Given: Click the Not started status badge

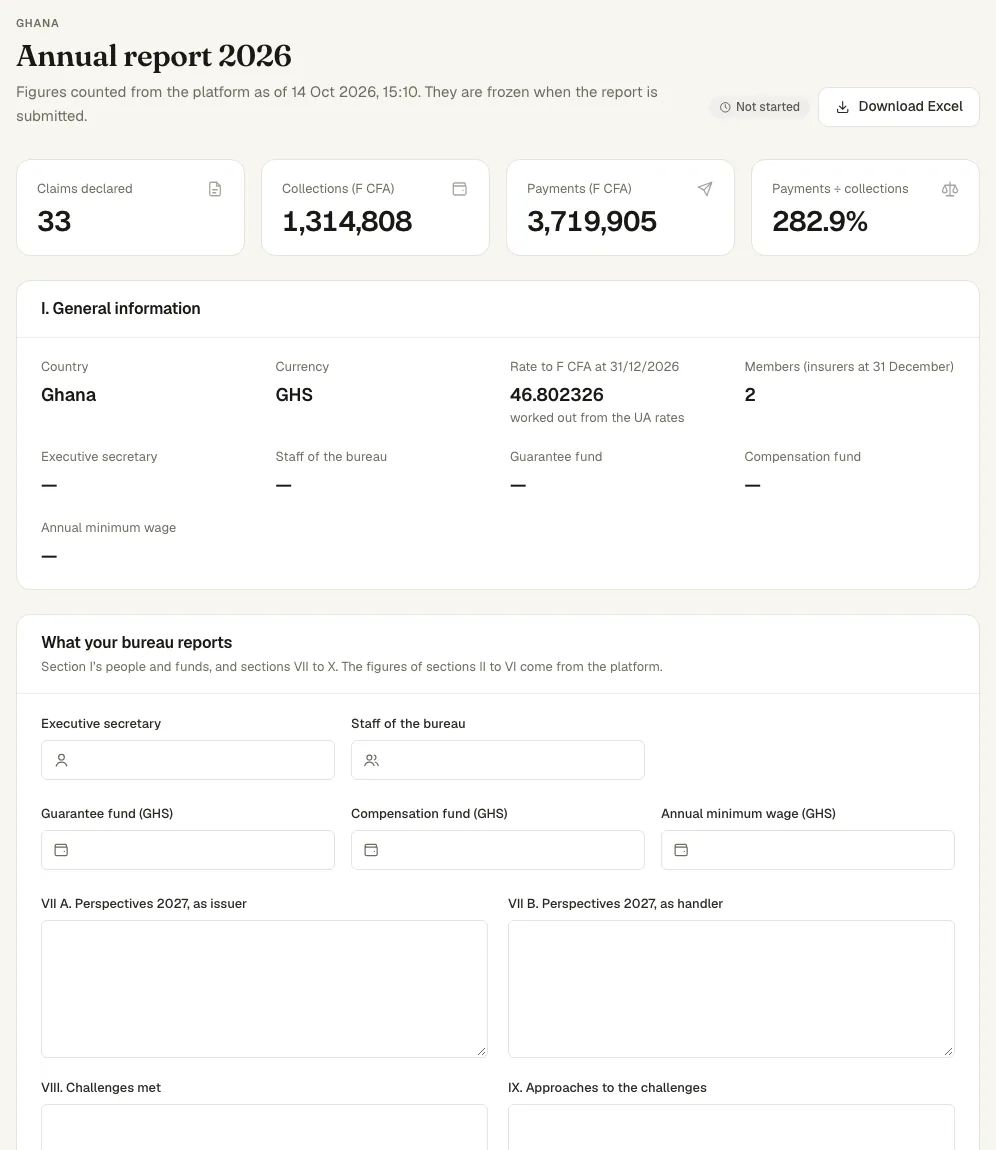Looking at the screenshot, I should tap(760, 107).
